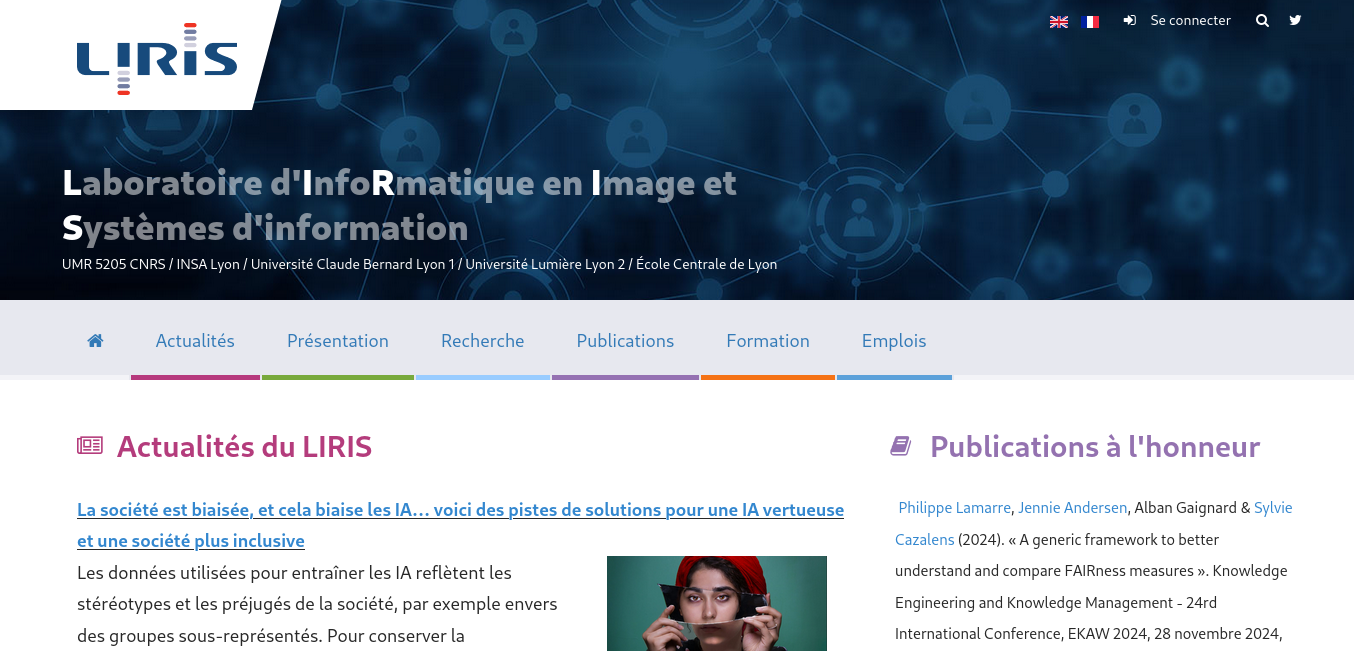Screen dimensions: 1366x651
Task: Open the Présentation menu
Action: tap(338, 341)
